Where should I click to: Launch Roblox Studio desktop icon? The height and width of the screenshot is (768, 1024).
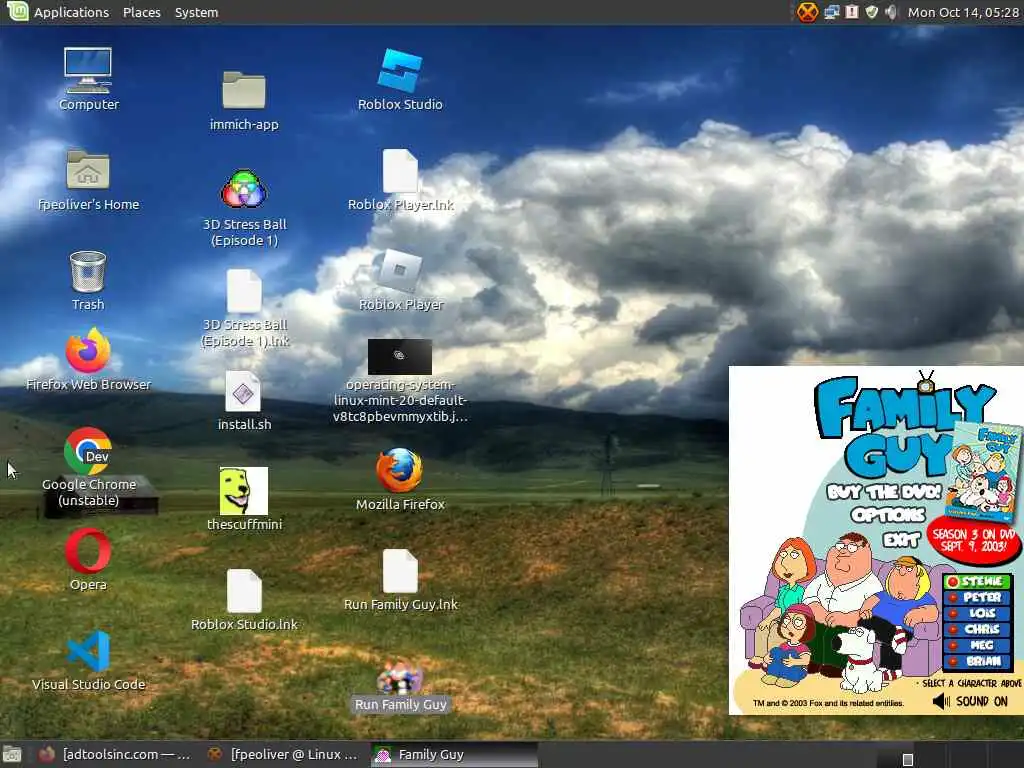click(400, 71)
